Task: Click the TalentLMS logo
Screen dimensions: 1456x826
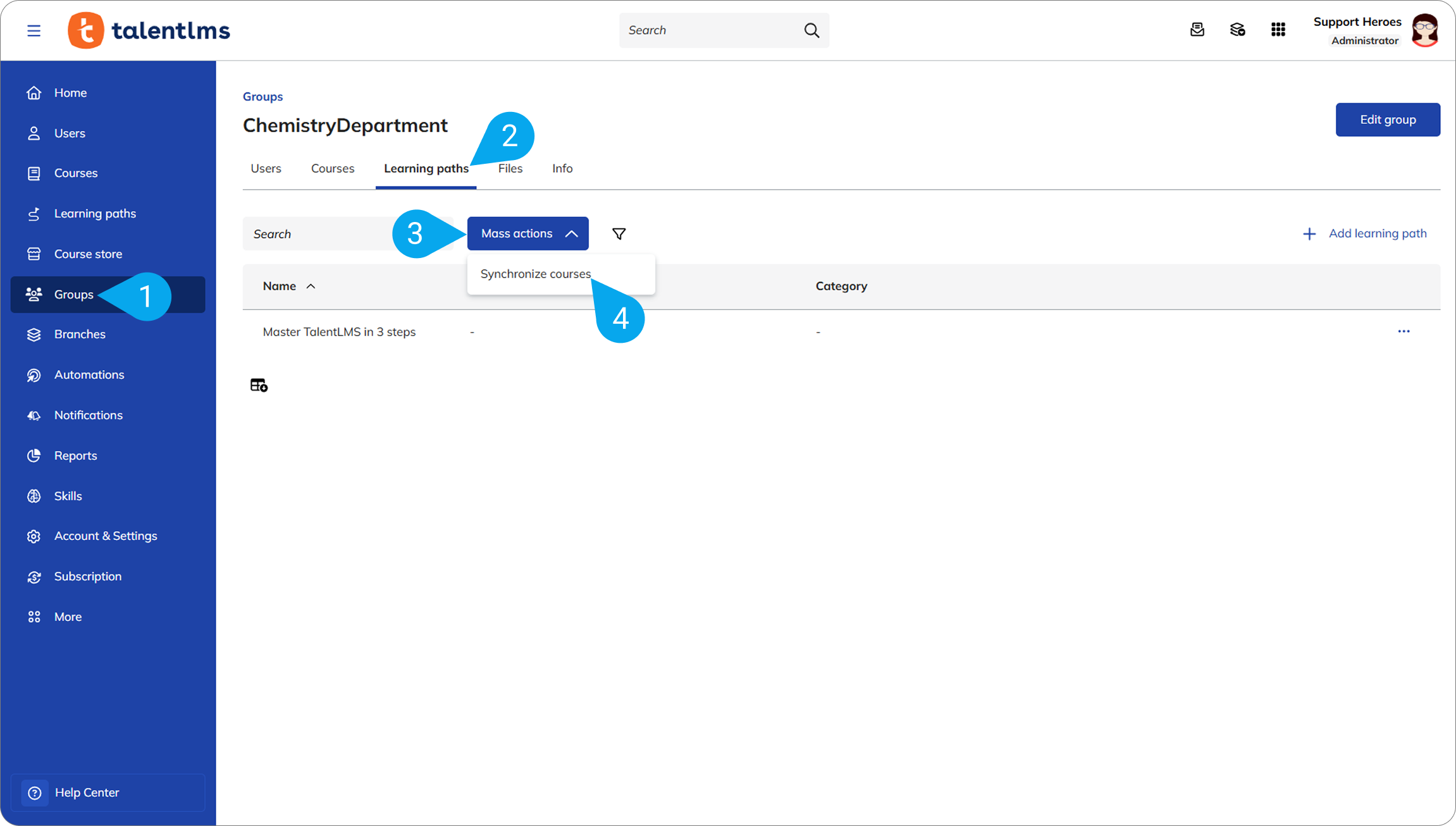Action: 149,30
